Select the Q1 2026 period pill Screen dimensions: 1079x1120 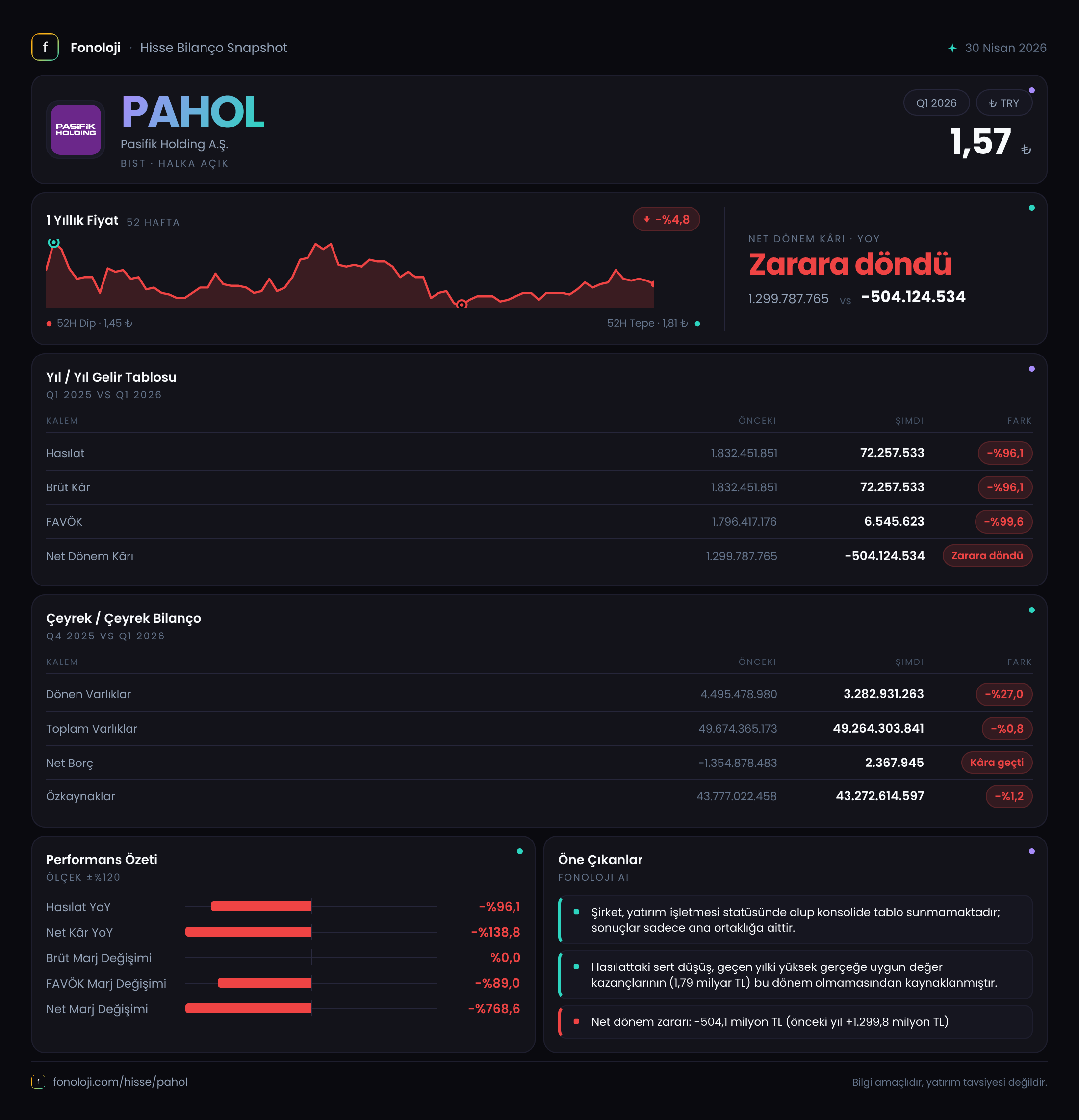[936, 103]
